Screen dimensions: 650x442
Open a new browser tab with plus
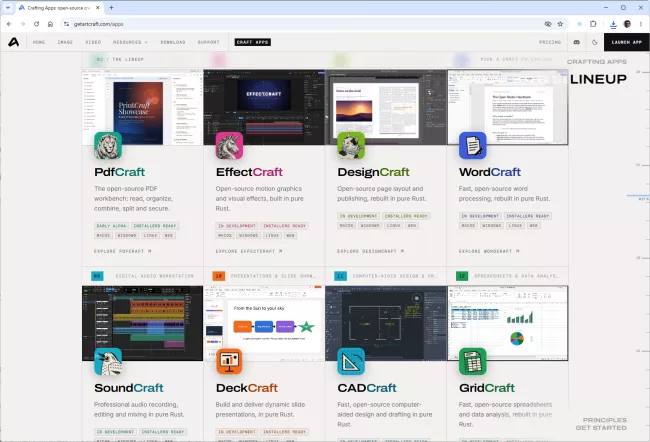point(112,7)
